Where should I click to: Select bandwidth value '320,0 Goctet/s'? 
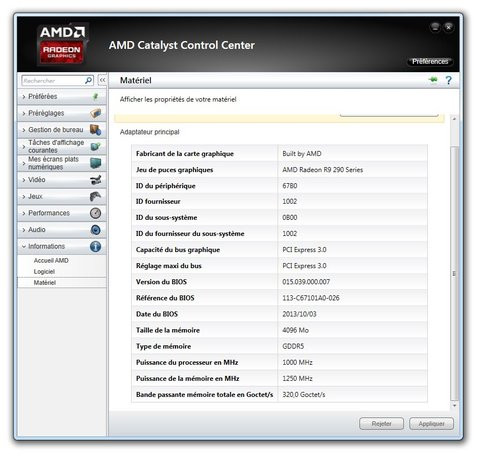(x=304, y=395)
